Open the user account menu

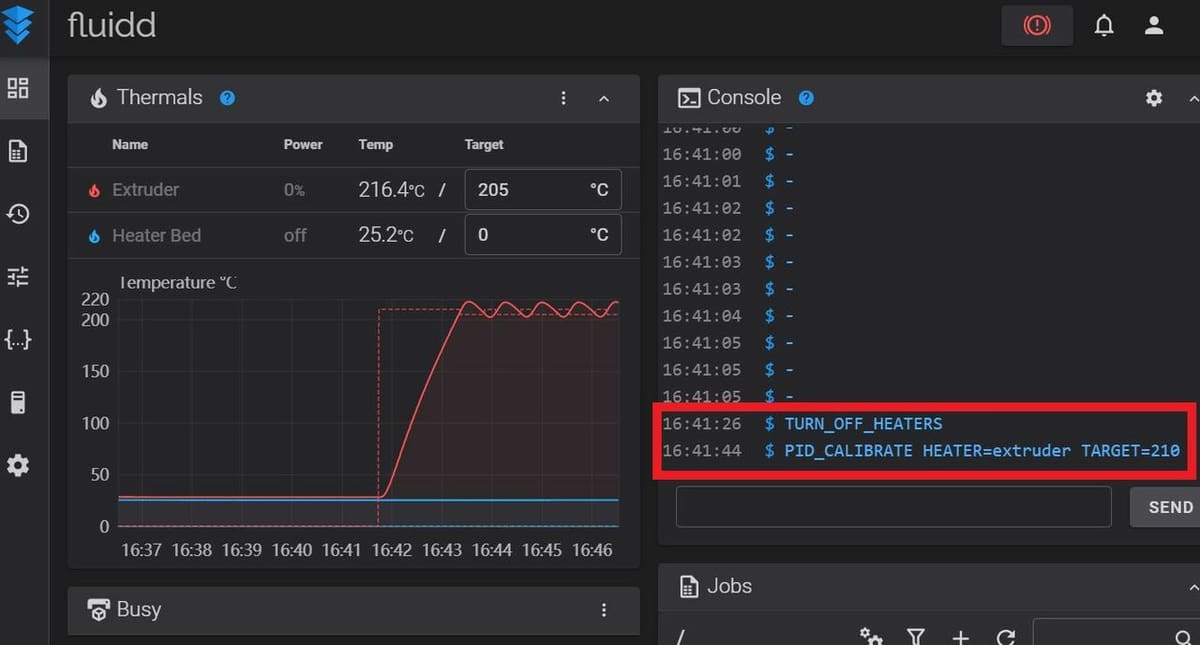pos(1154,26)
